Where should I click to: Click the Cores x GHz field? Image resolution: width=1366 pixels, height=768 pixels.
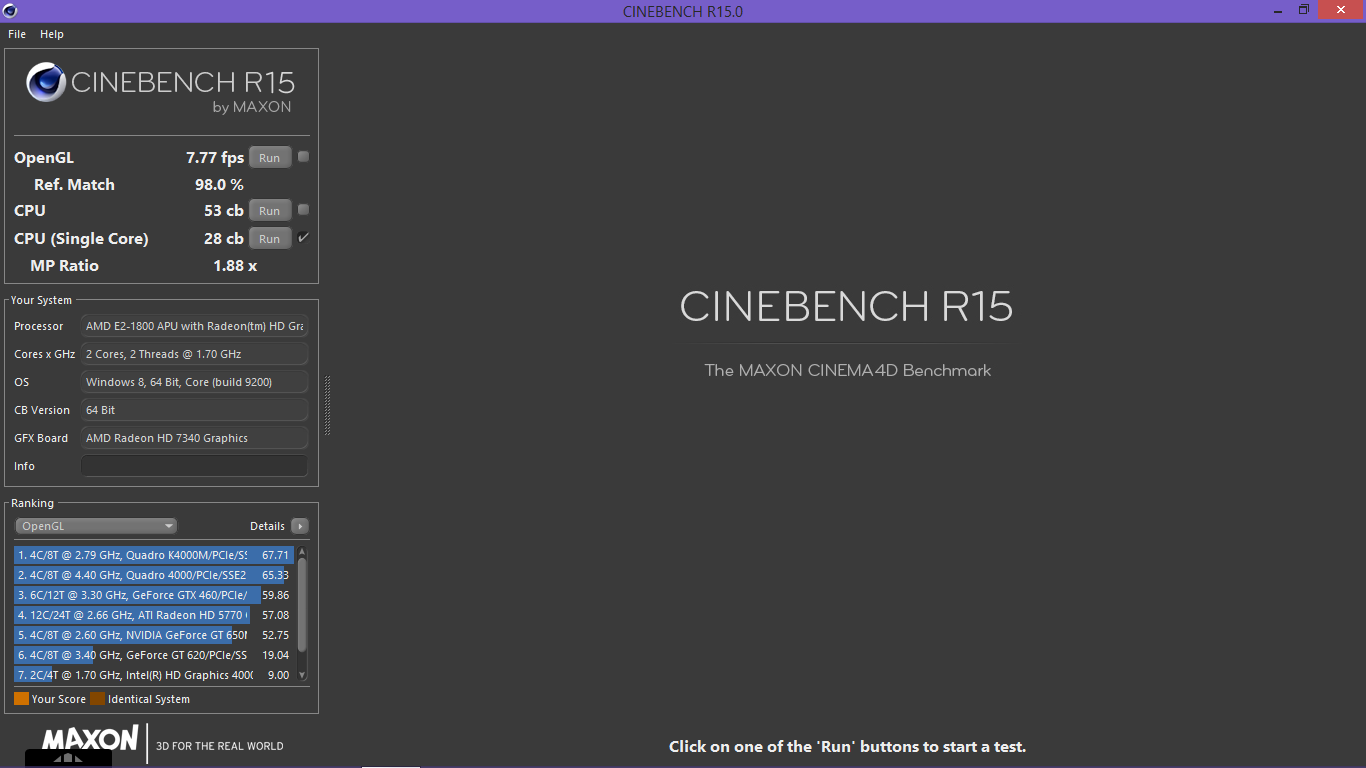pyautogui.click(x=194, y=354)
